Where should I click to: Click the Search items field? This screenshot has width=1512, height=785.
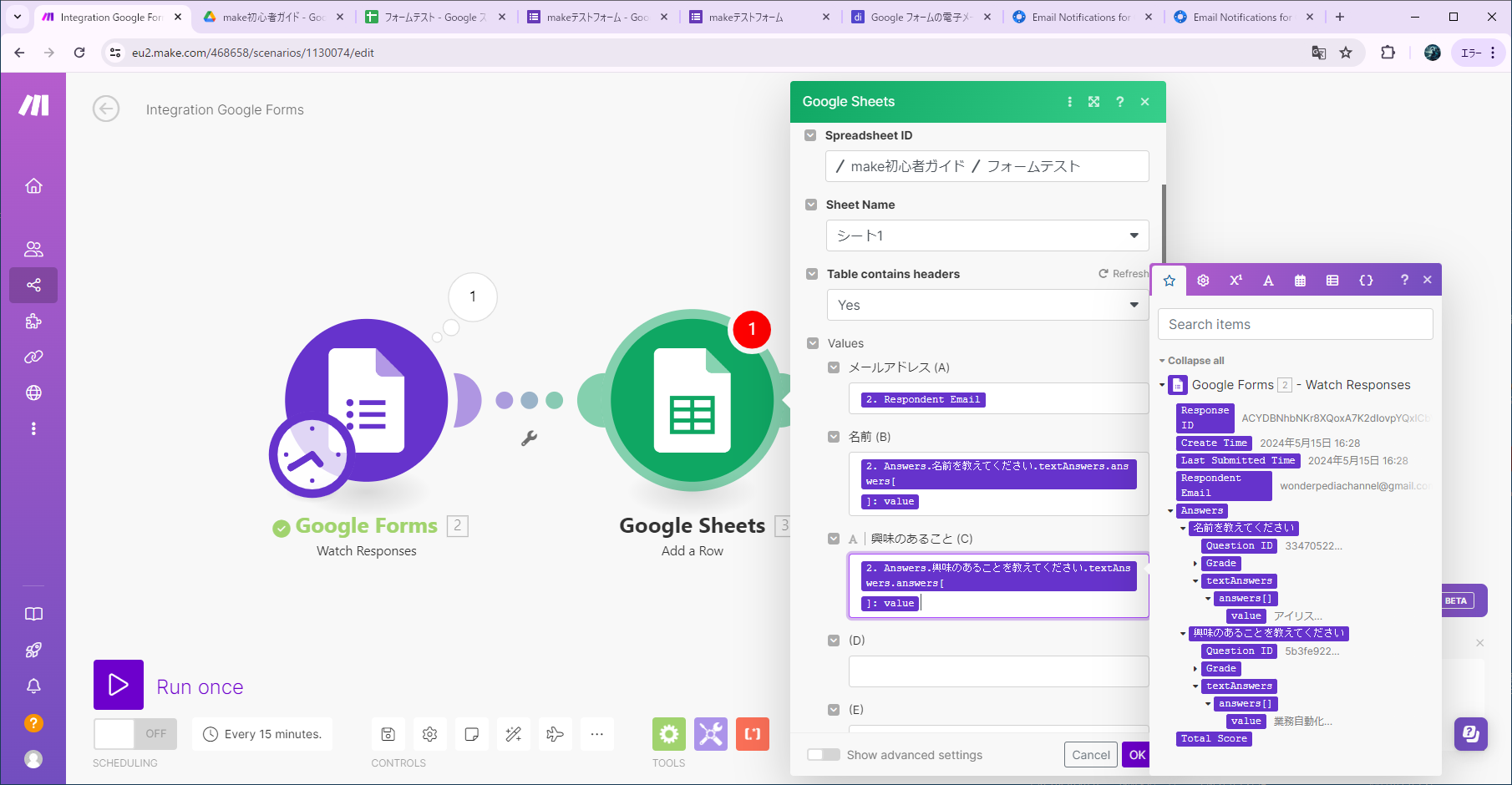pyautogui.click(x=1295, y=324)
